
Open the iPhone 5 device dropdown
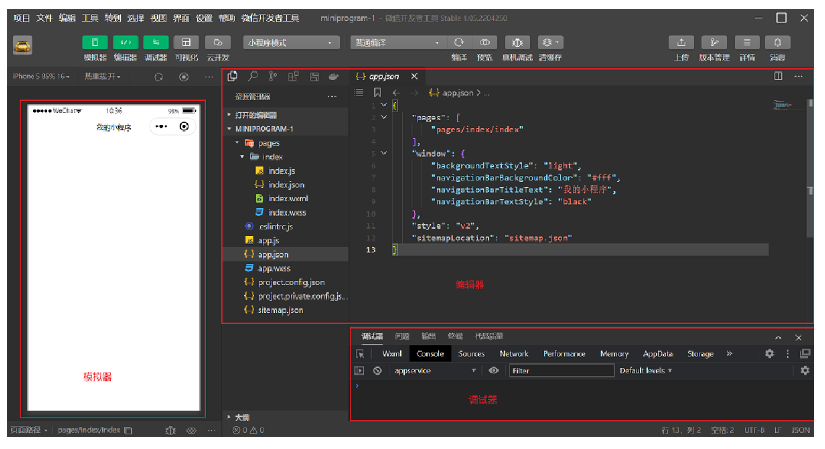[41, 76]
